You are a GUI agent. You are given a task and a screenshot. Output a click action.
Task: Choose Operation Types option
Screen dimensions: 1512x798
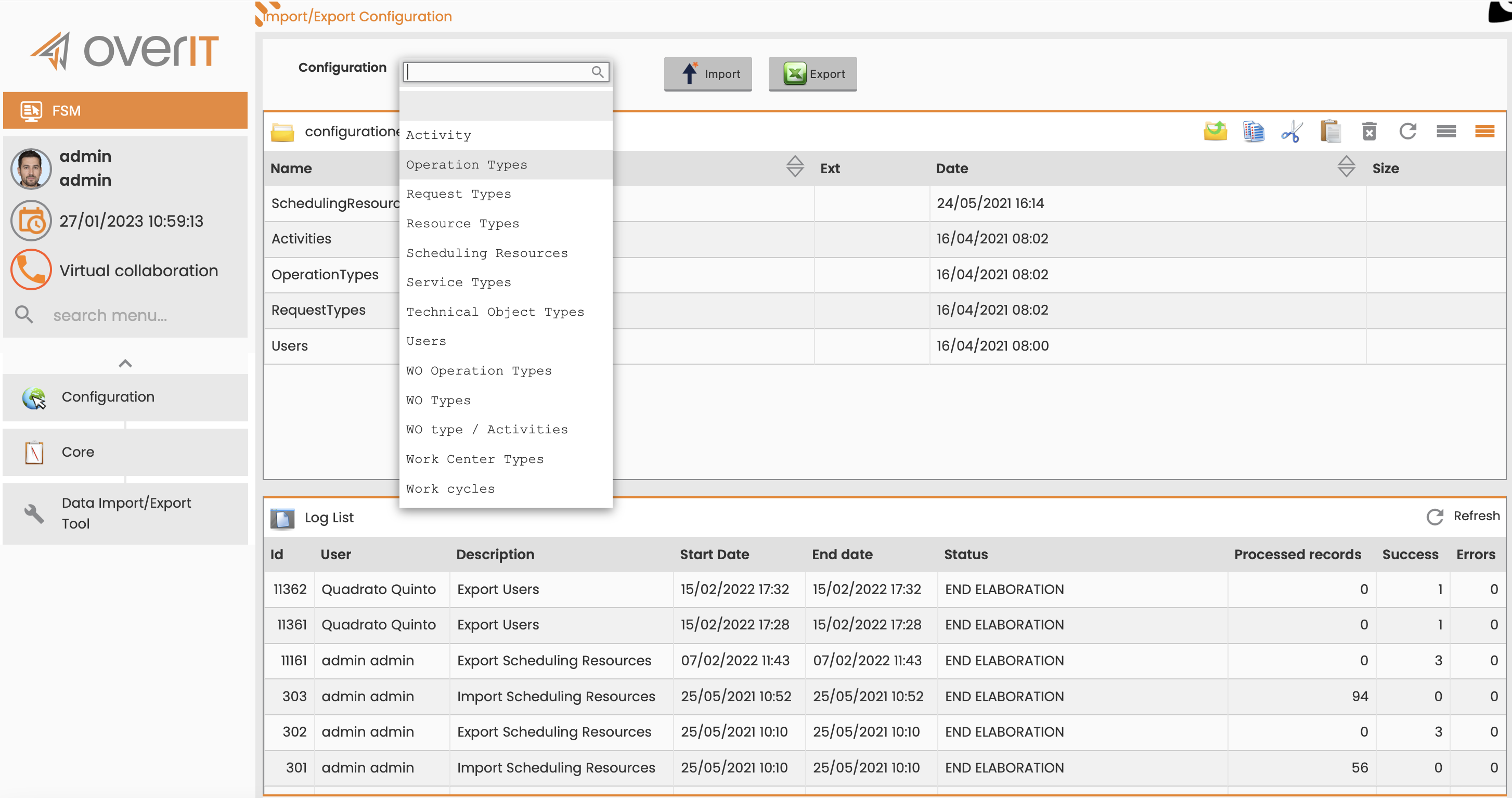coord(506,164)
